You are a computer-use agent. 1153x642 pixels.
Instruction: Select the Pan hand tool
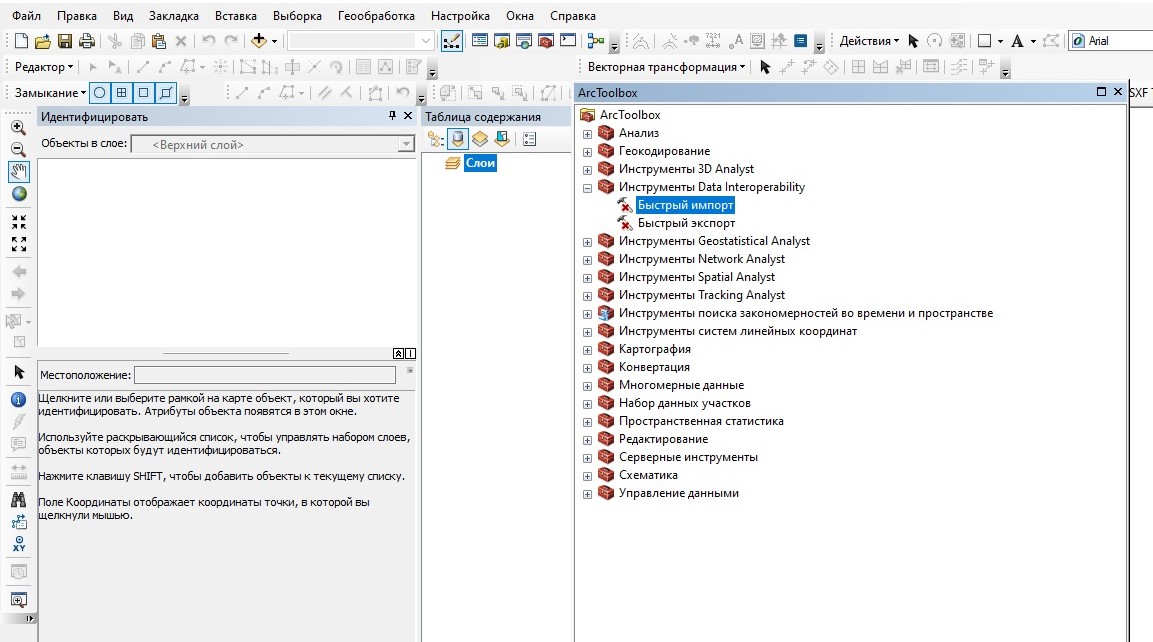pyautogui.click(x=18, y=171)
